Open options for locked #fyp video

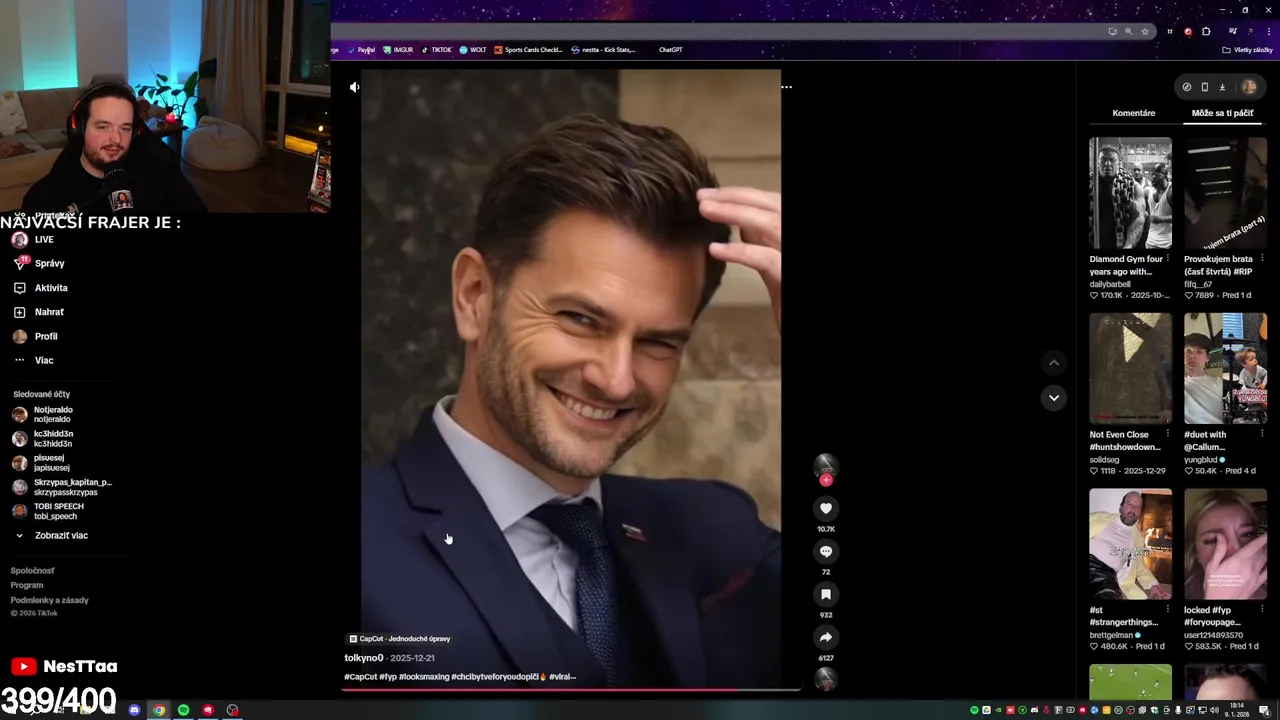(1262, 609)
